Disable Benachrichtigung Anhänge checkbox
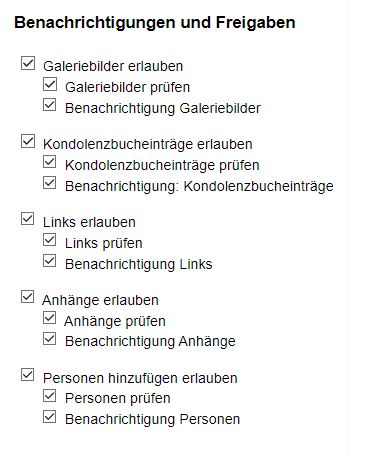 [x=50, y=339]
